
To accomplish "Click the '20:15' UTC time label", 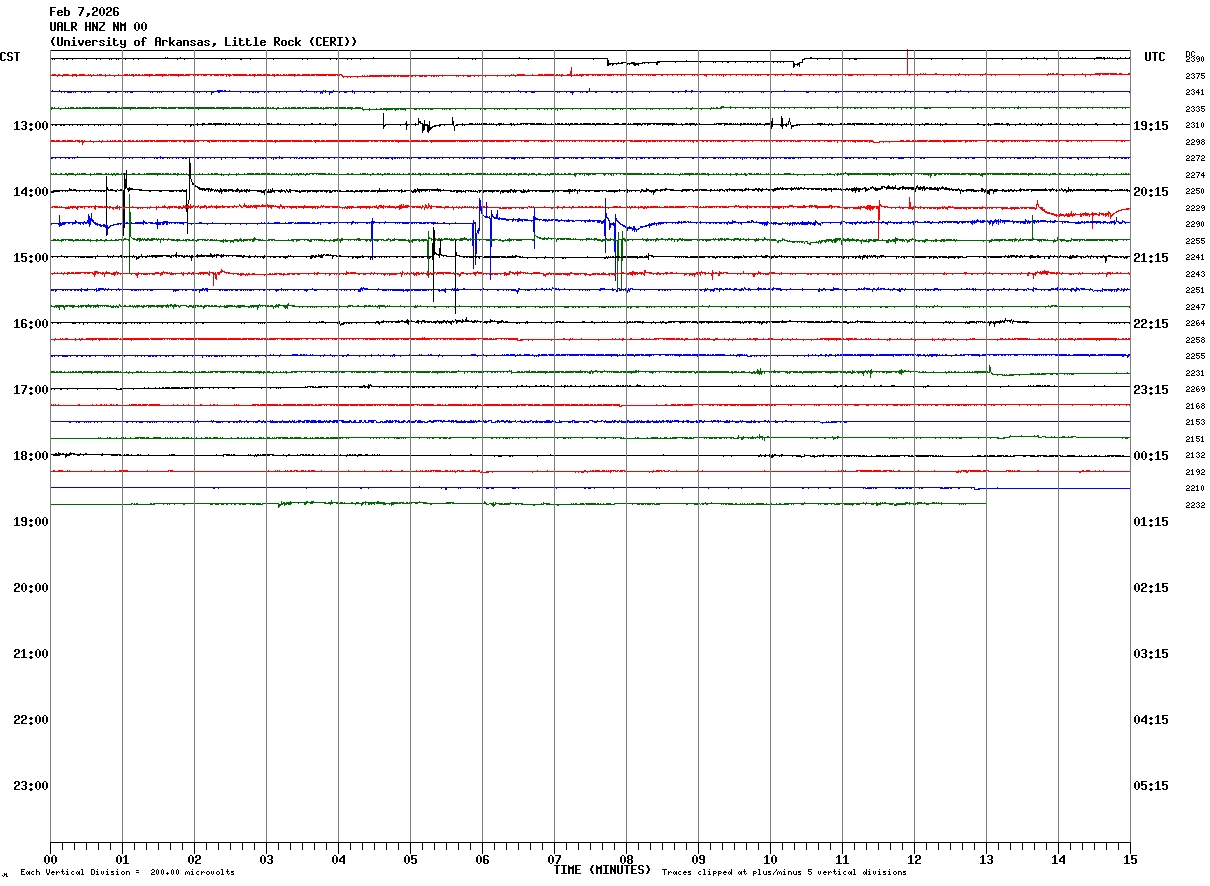I will pos(1151,192).
